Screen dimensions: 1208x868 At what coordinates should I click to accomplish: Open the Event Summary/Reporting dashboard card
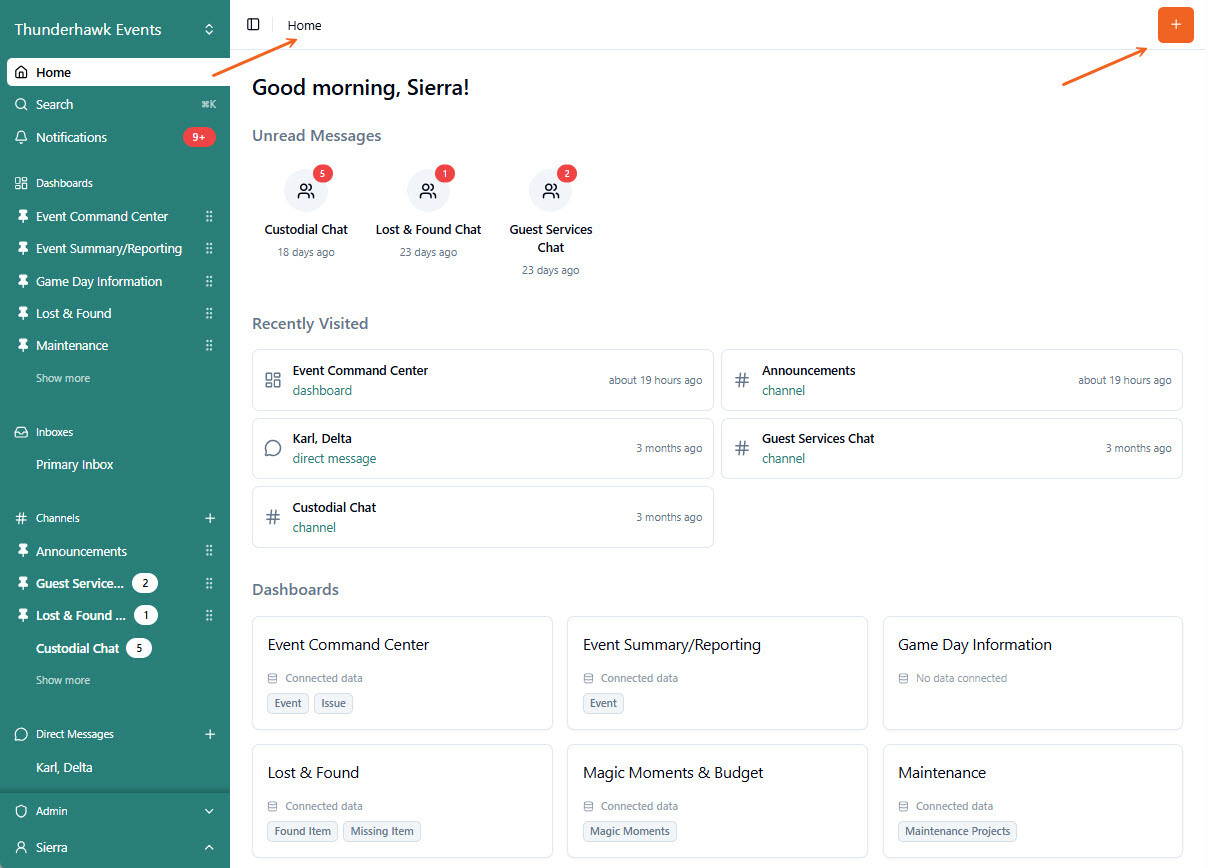point(717,673)
